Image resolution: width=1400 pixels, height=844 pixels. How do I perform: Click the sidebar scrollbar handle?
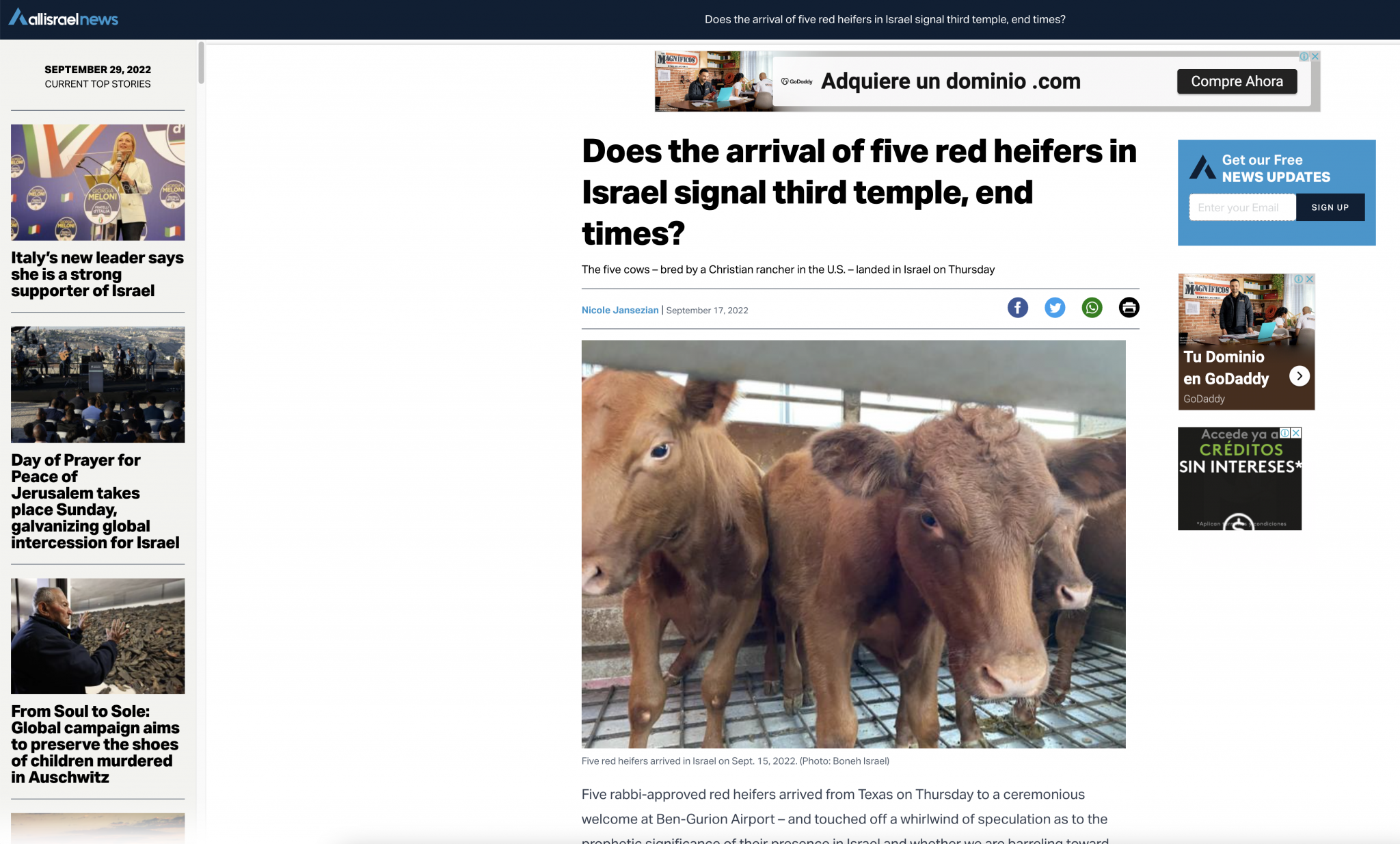click(x=201, y=63)
